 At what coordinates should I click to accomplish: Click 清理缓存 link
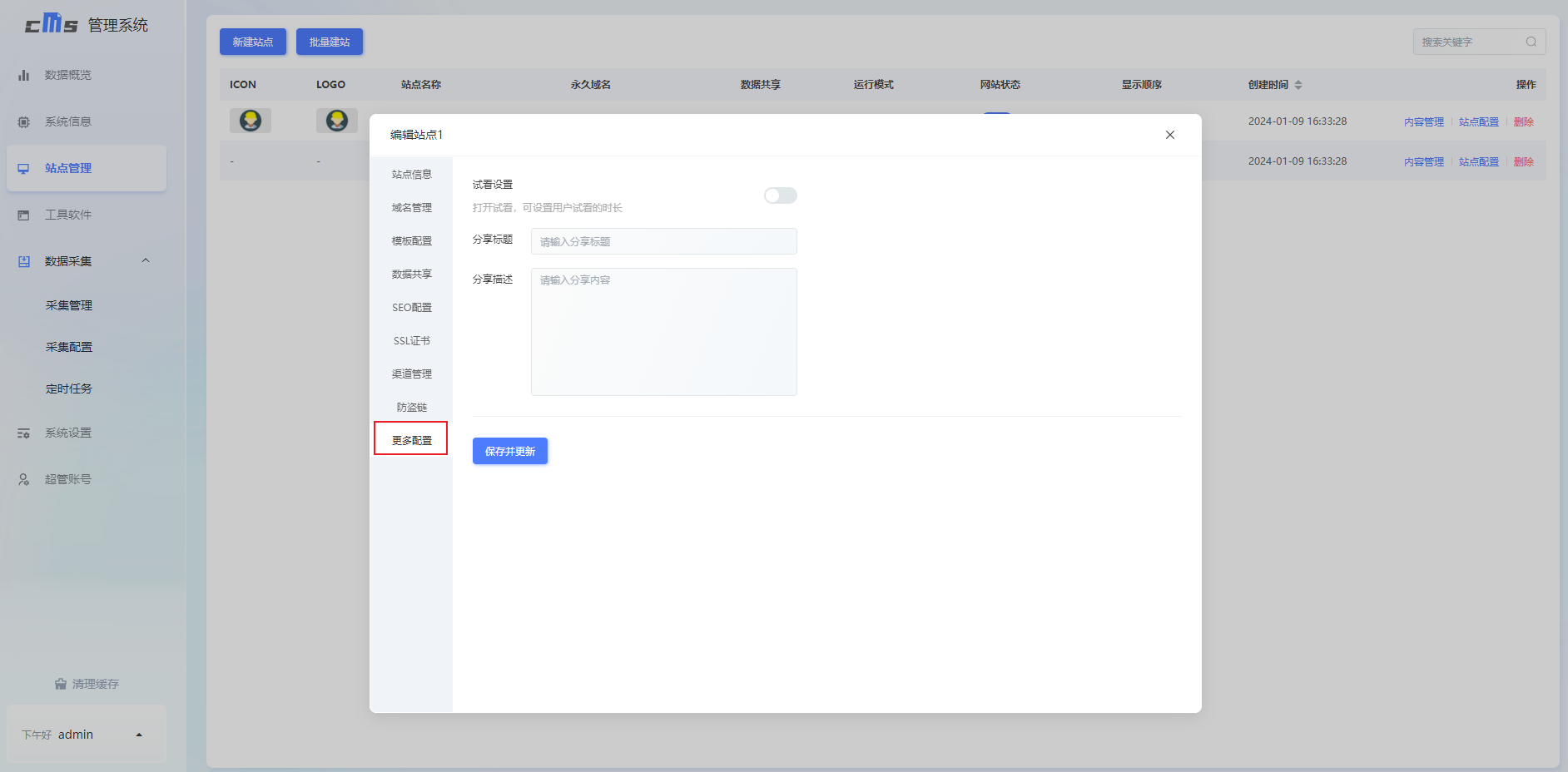click(x=87, y=684)
